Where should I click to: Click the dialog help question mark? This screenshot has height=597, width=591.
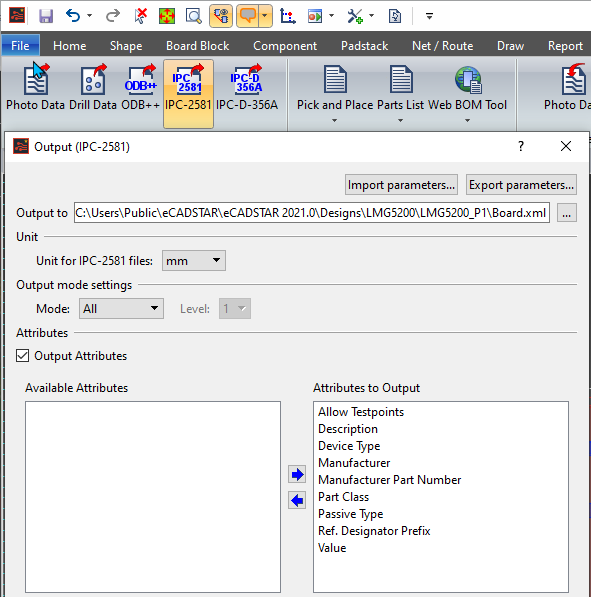pos(521,146)
